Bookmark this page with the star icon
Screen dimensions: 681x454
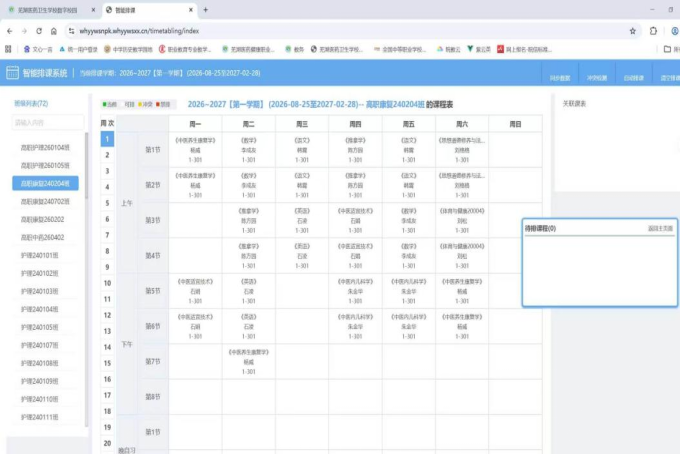click(632, 31)
